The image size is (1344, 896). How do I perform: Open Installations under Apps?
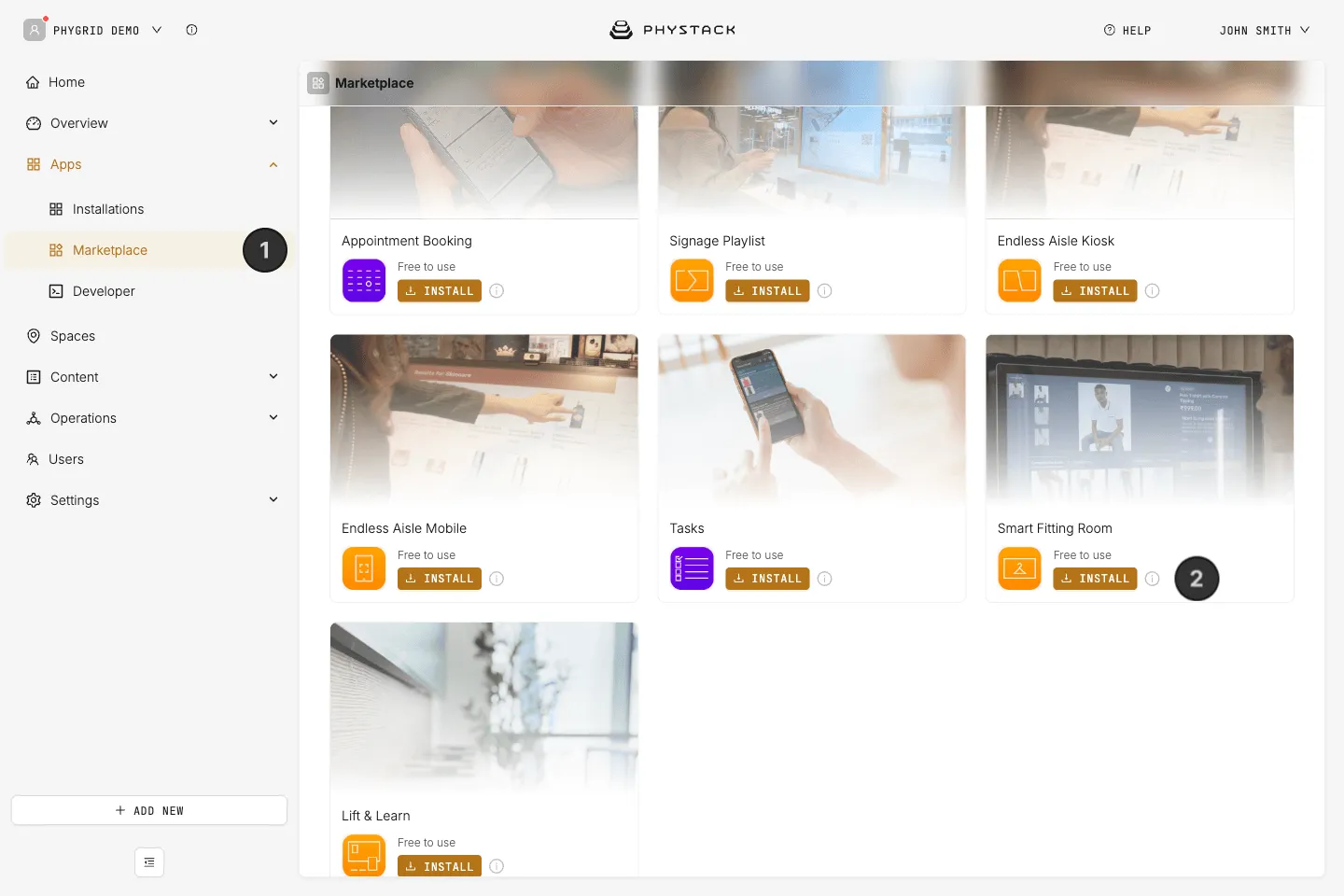(149, 209)
